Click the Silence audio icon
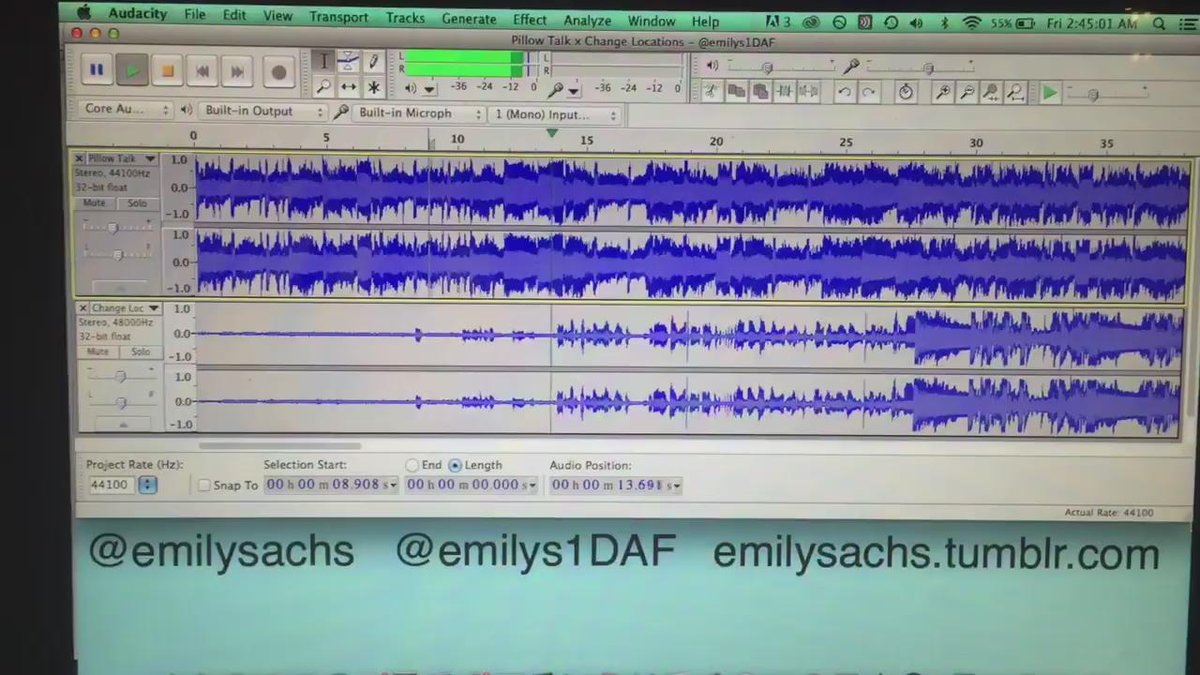The image size is (1200, 675). tap(808, 91)
